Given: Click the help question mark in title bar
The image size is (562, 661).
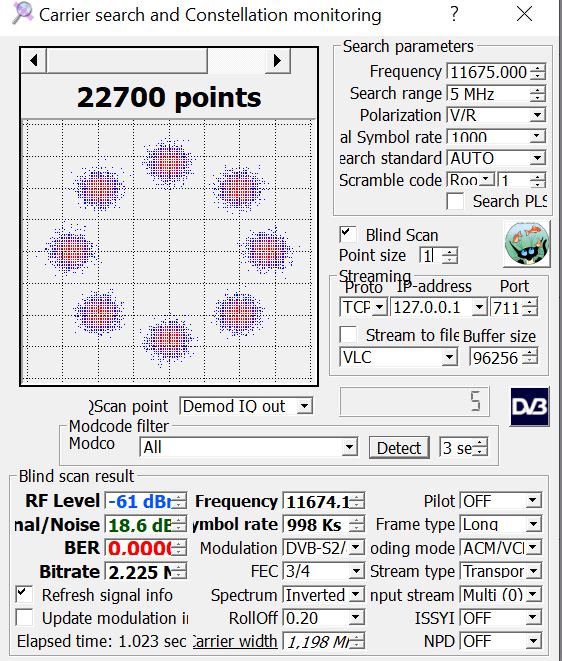Looking at the screenshot, I should click(454, 14).
